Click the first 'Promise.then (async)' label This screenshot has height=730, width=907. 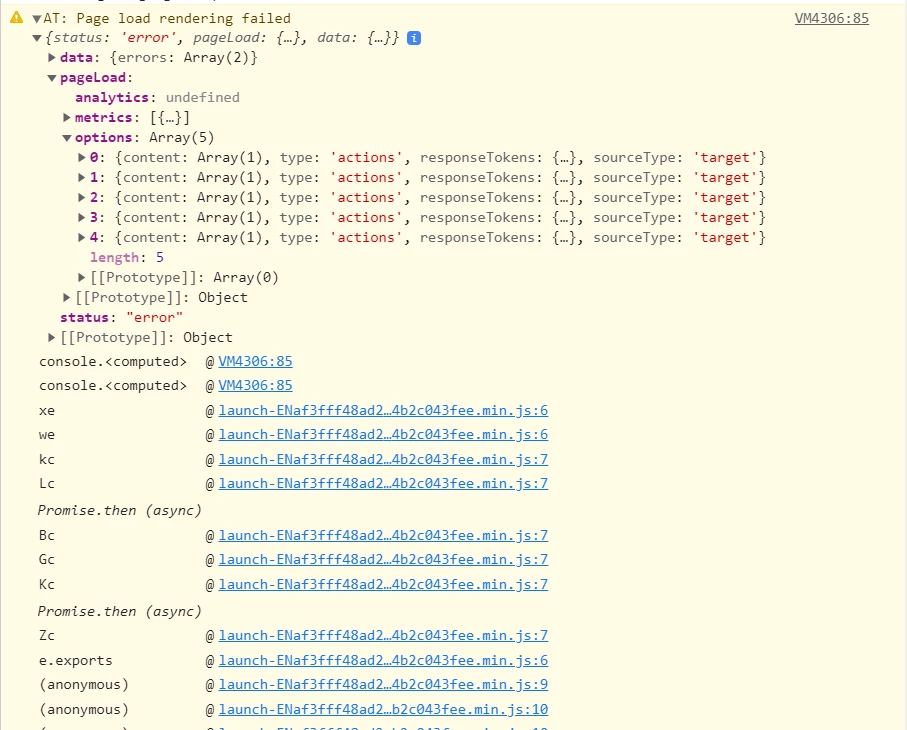coord(119,511)
